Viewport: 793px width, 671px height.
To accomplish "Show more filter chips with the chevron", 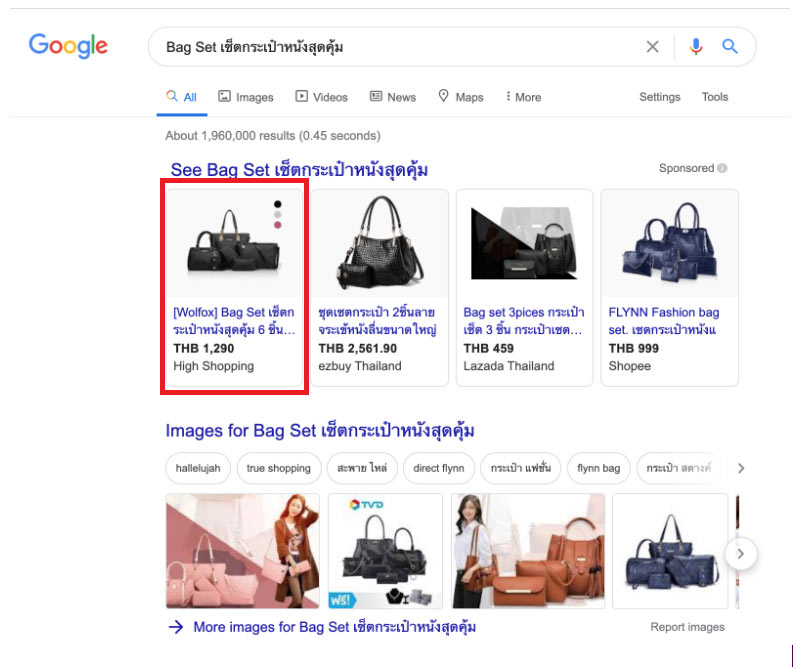I will point(741,468).
